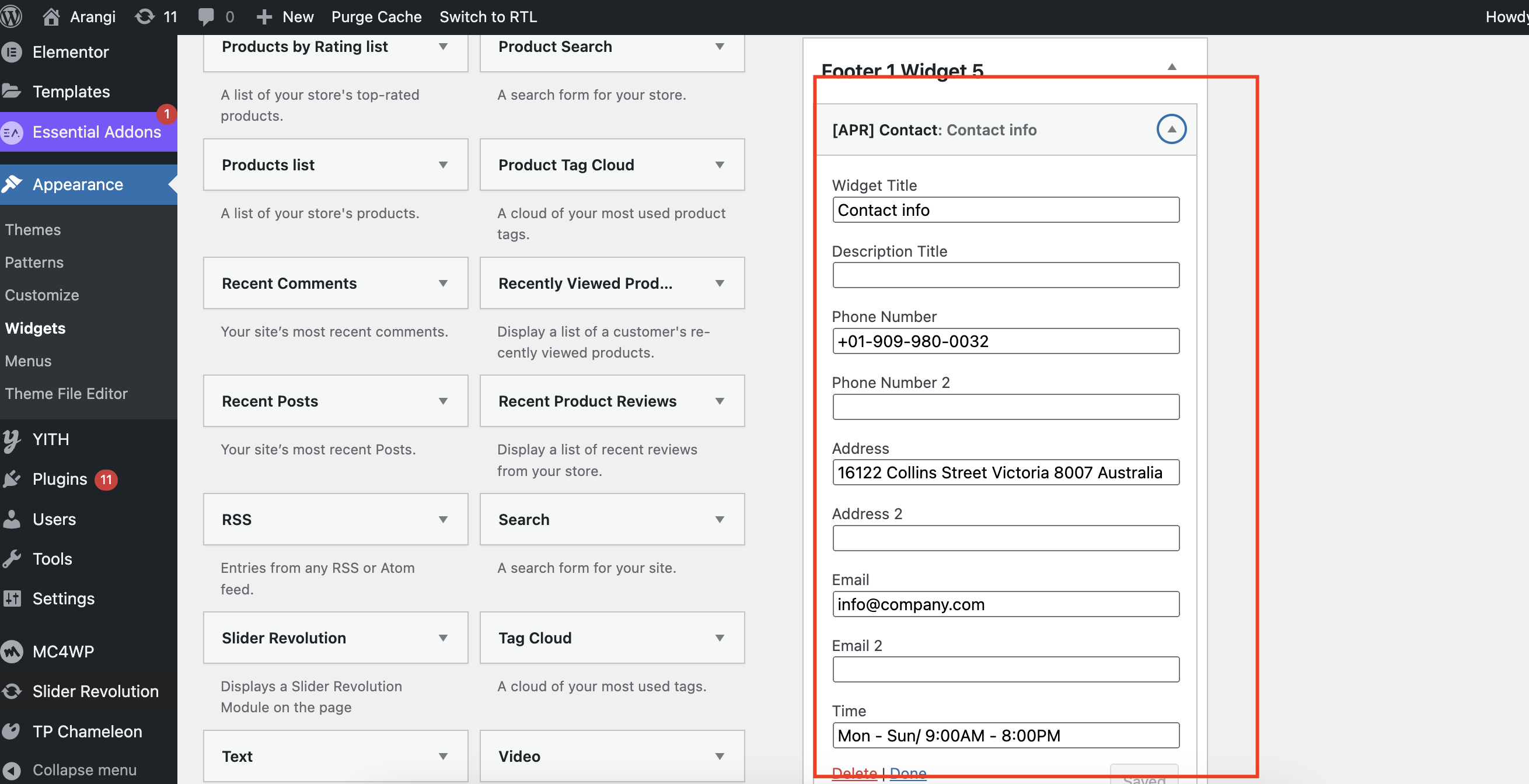Click the Plugins update count badge
The width and height of the screenshot is (1529, 784).
click(106, 480)
